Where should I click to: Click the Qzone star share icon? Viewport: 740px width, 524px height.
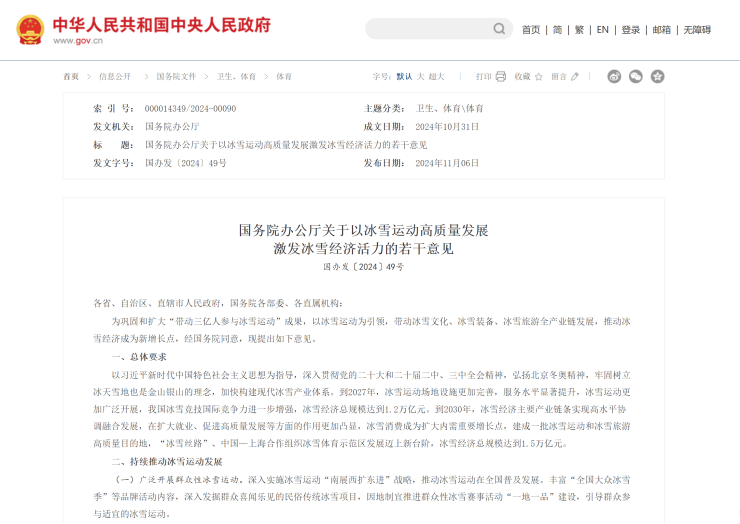point(657,76)
